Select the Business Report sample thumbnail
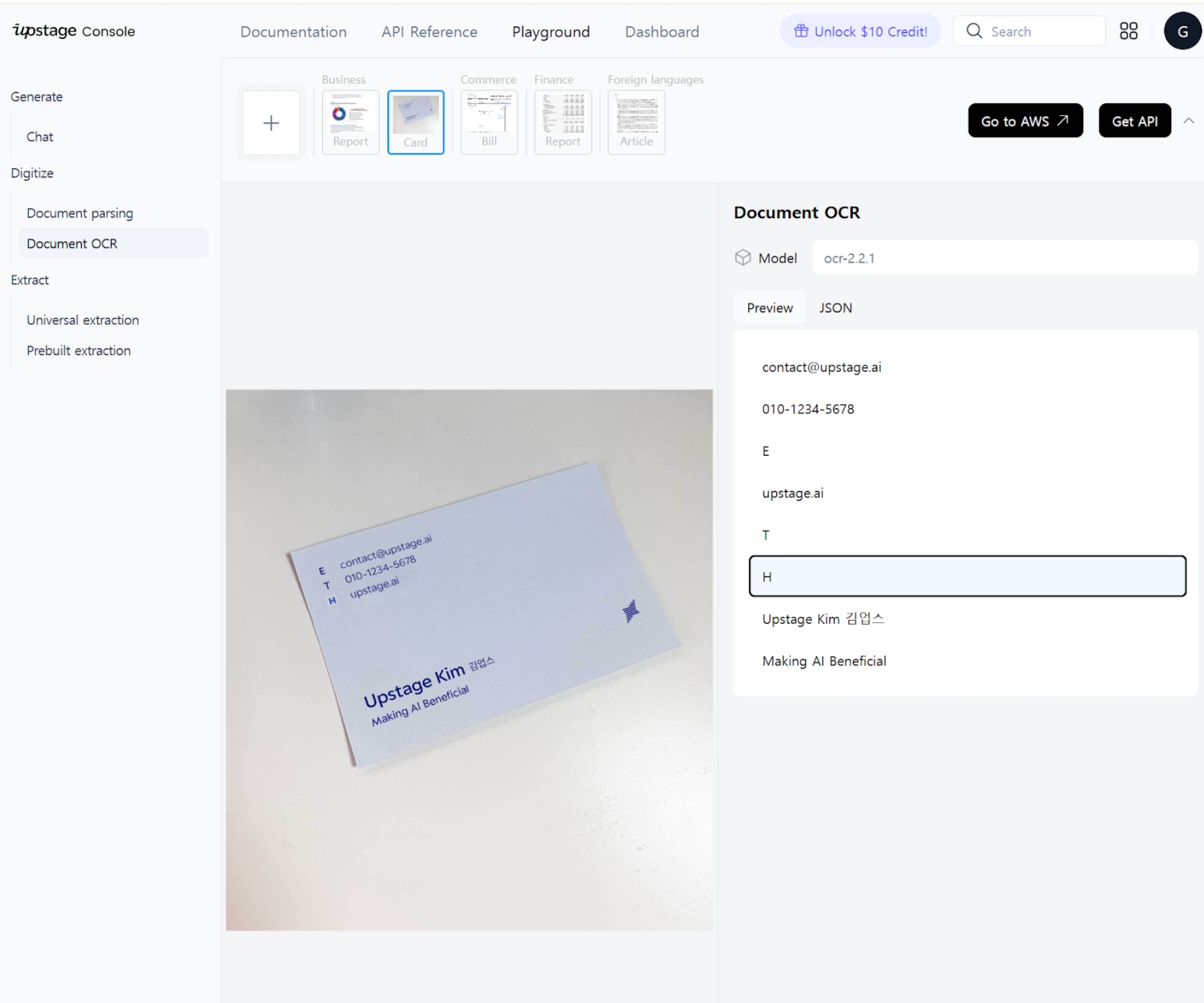This screenshot has width=1204, height=1003. 351,122
